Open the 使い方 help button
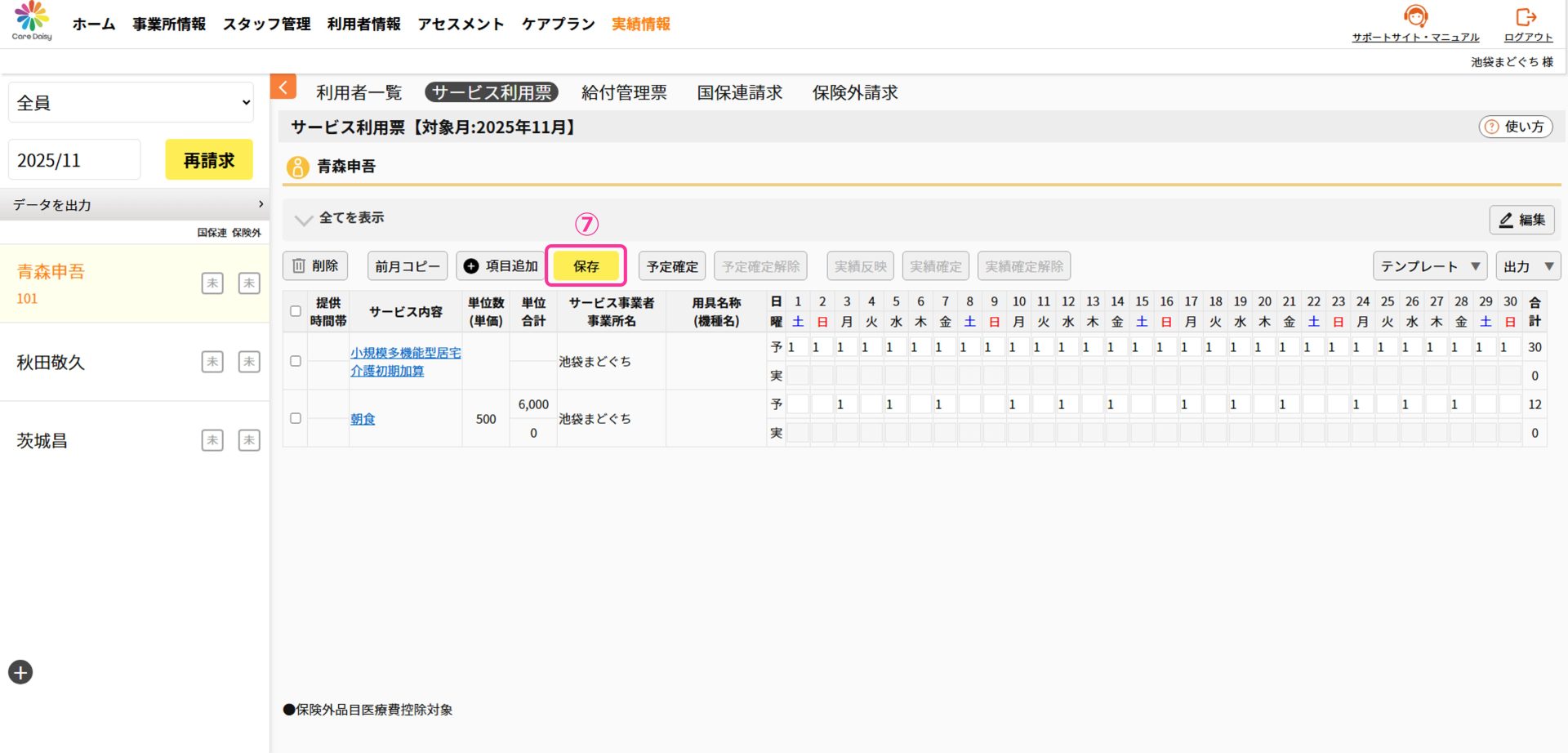Screen dimensions: 1568x753 (x=1515, y=127)
